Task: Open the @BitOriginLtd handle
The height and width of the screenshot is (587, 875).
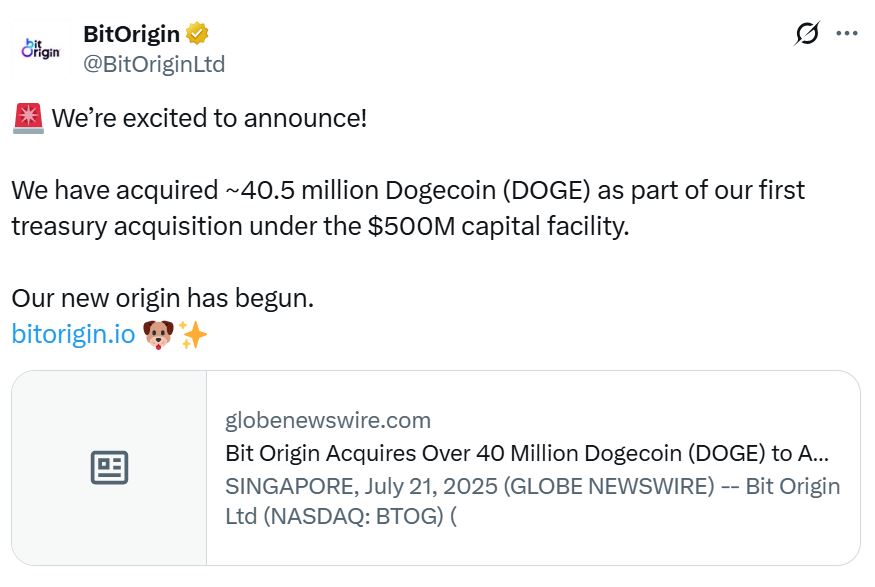Action: click(x=154, y=64)
